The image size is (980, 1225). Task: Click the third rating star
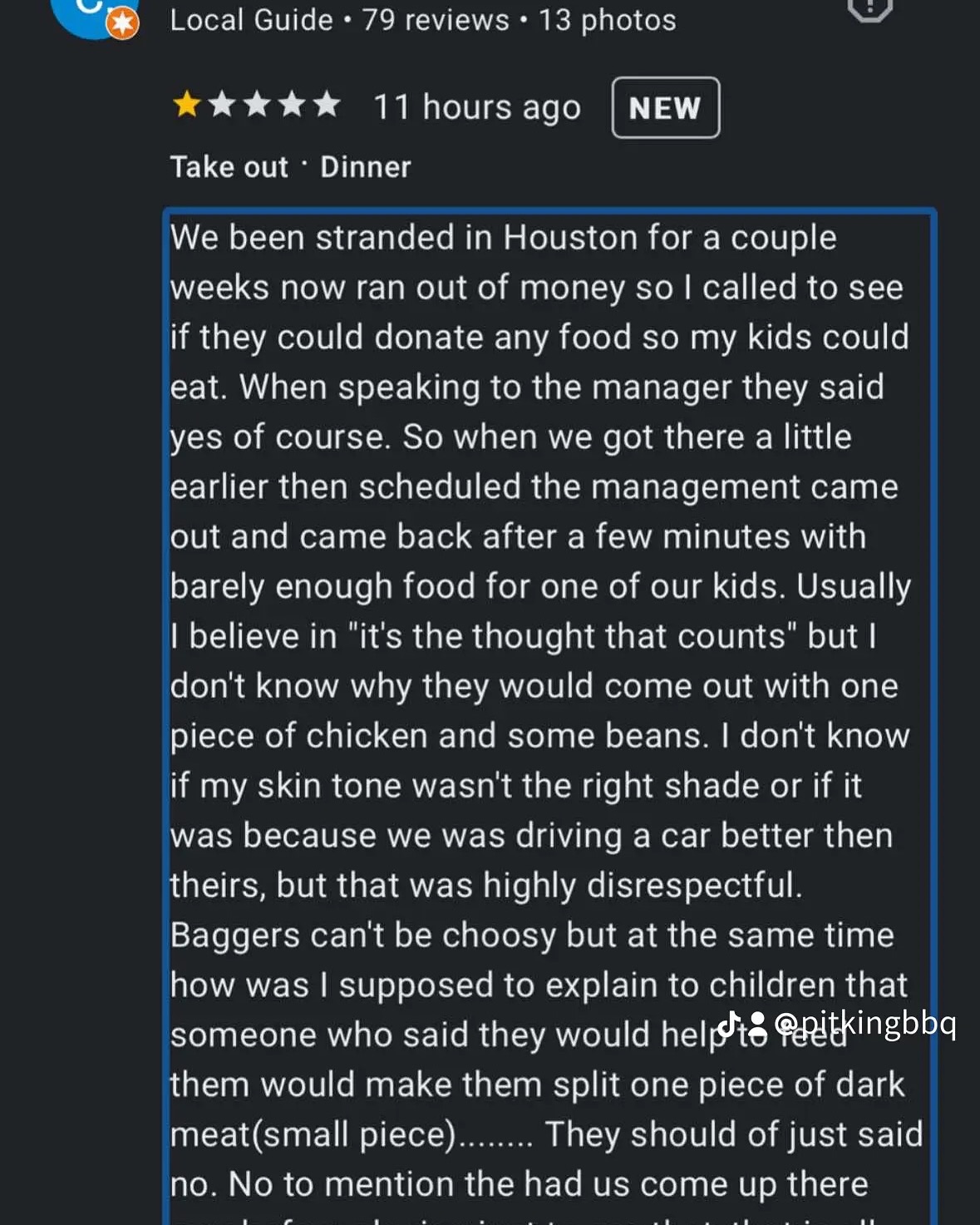point(257,106)
